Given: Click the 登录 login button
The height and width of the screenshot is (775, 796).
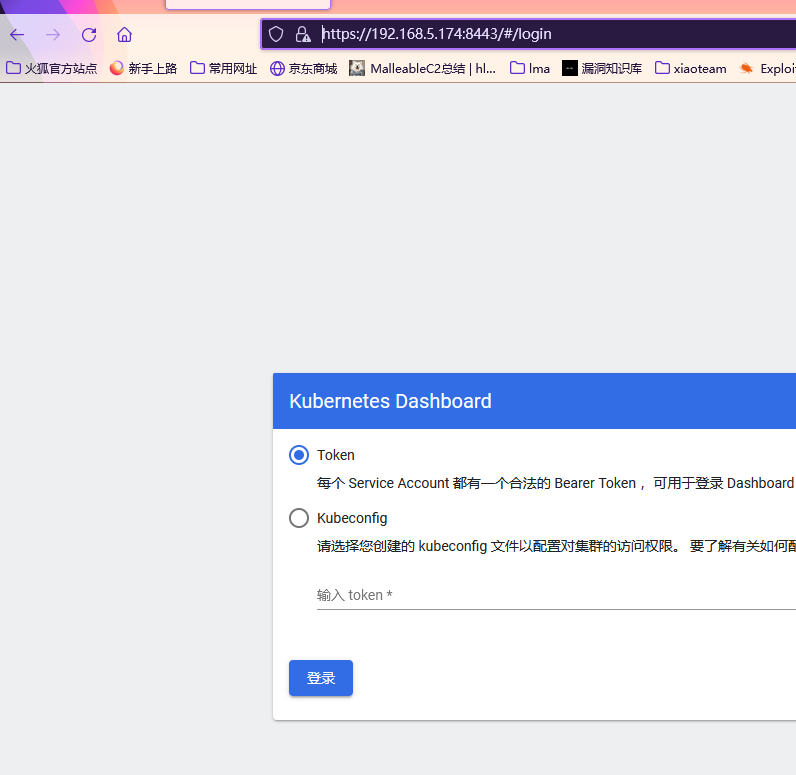Looking at the screenshot, I should (320, 678).
